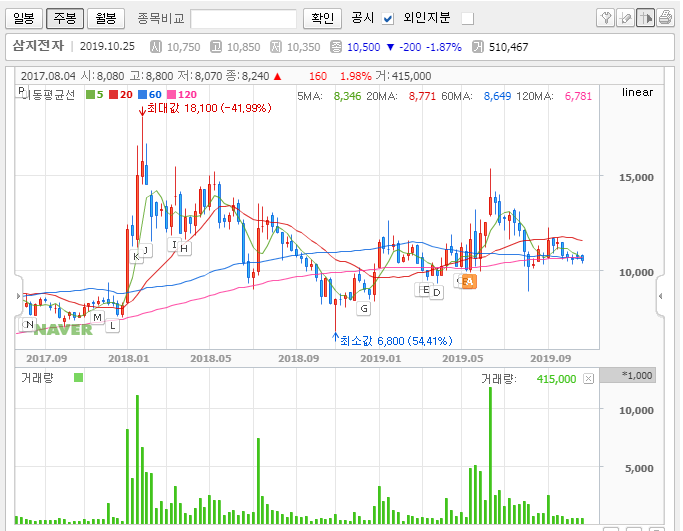Print the chart using the printer icon

[666, 18]
